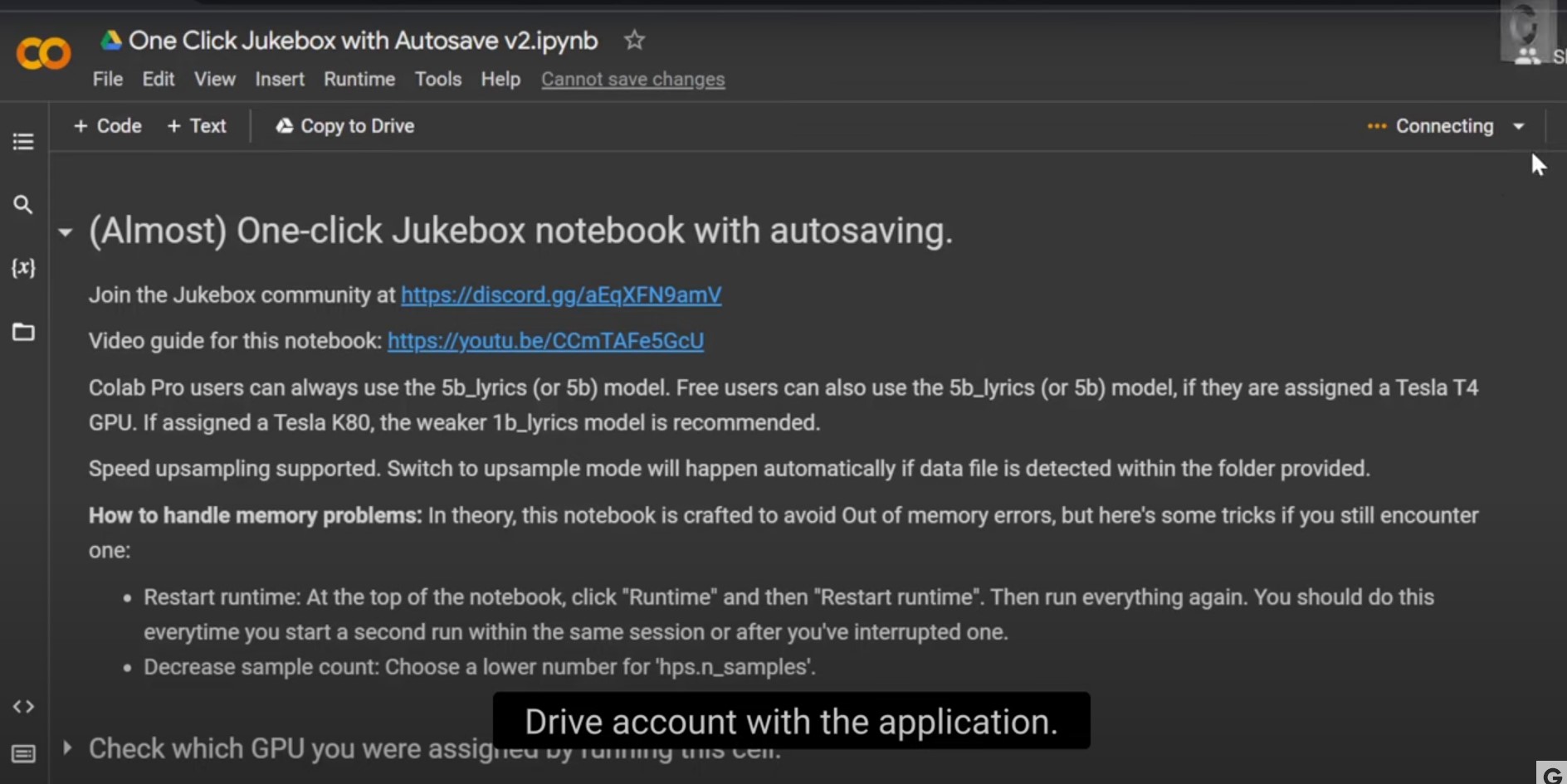The height and width of the screenshot is (784, 1567).
Task: Click the Restart runtime bullet text
Action: (x=788, y=615)
